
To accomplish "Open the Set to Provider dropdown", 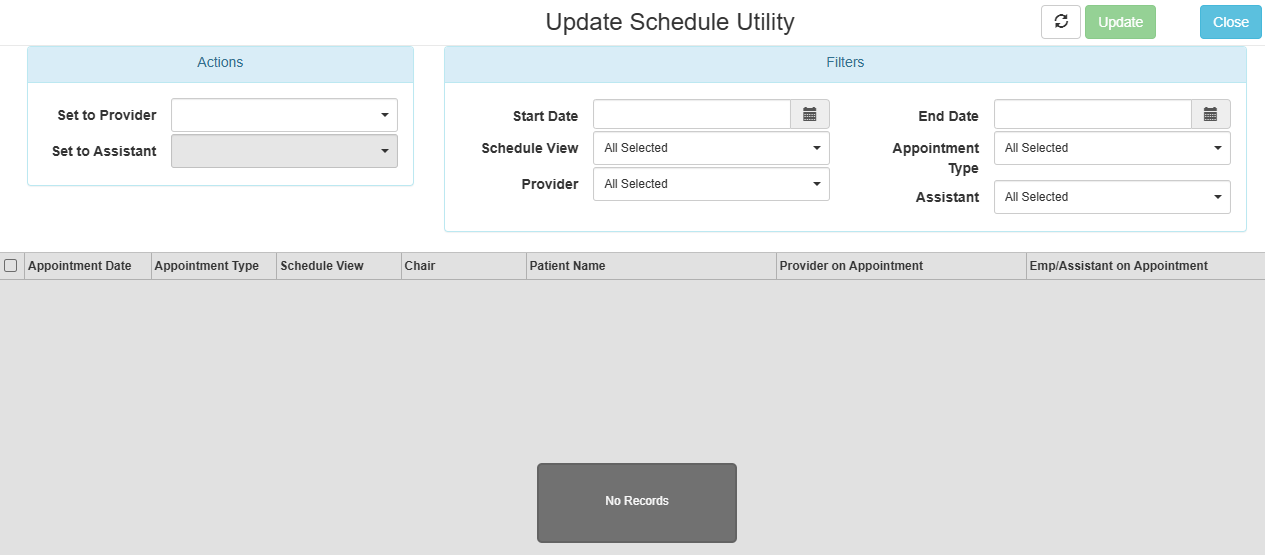I will coord(284,115).
